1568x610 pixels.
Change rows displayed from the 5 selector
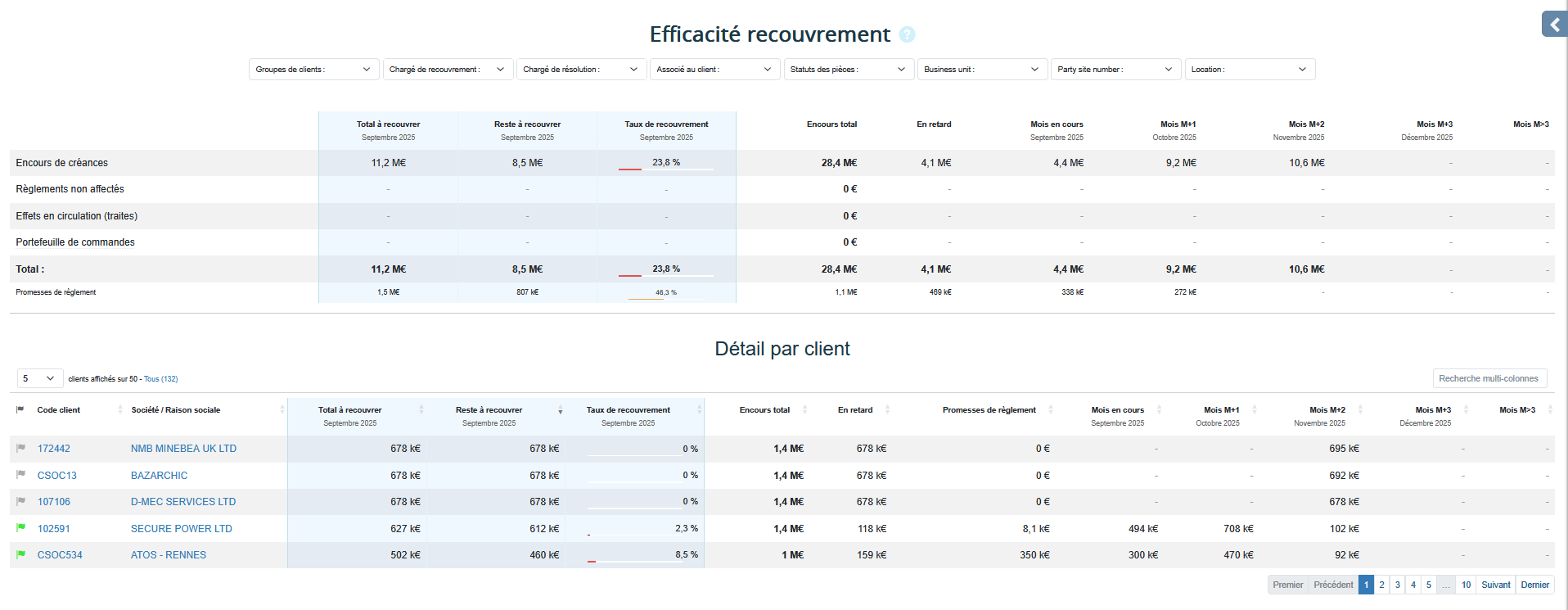40,378
